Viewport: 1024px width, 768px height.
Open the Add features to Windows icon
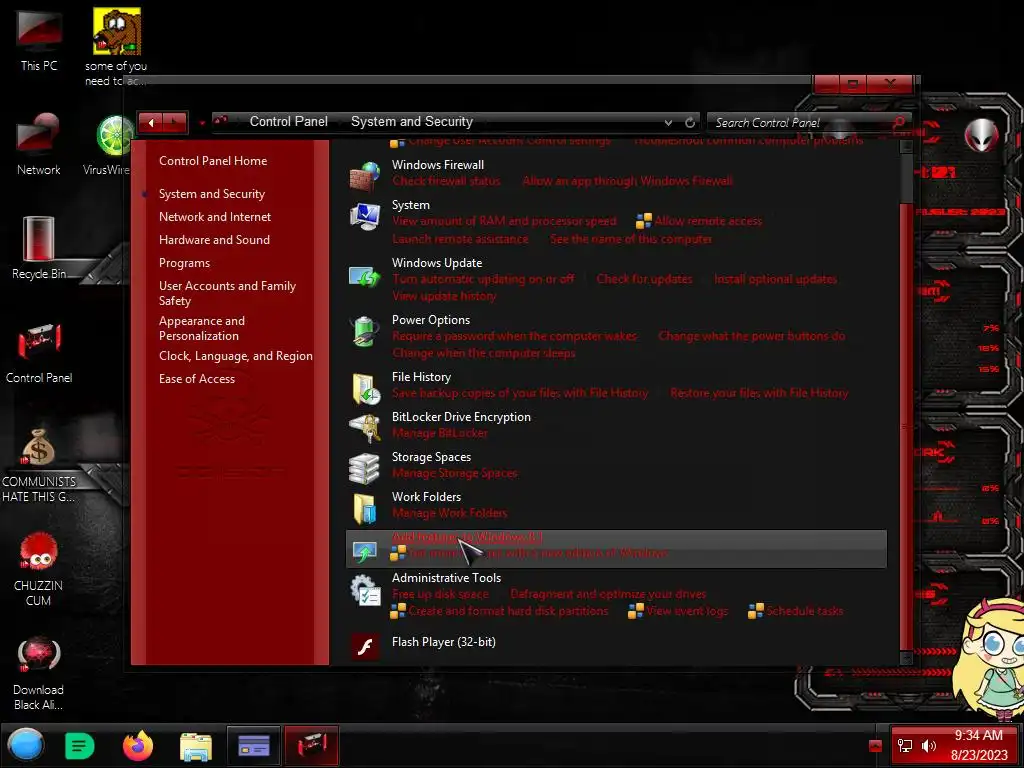click(x=364, y=552)
